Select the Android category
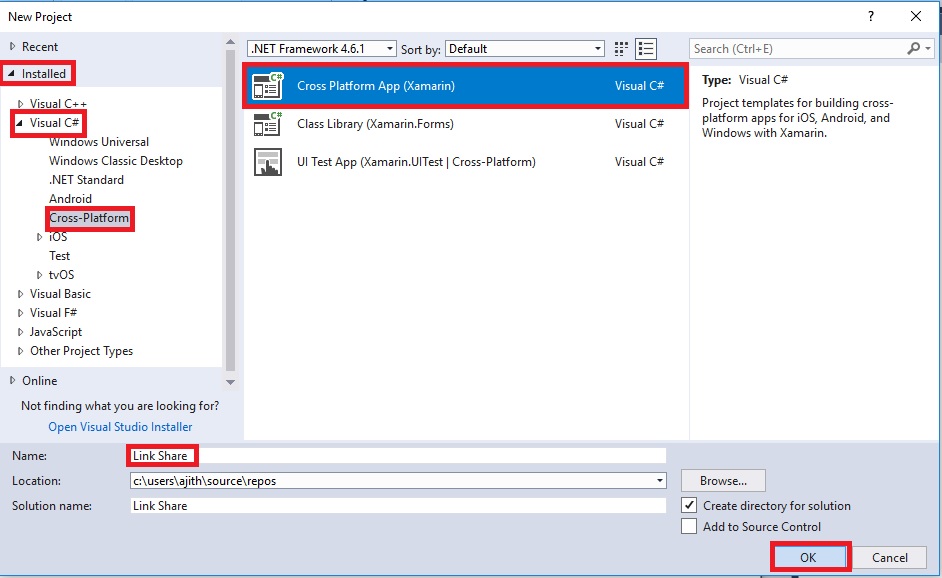The height and width of the screenshot is (578, 942). pyautogui.click(x=70, y=199)
